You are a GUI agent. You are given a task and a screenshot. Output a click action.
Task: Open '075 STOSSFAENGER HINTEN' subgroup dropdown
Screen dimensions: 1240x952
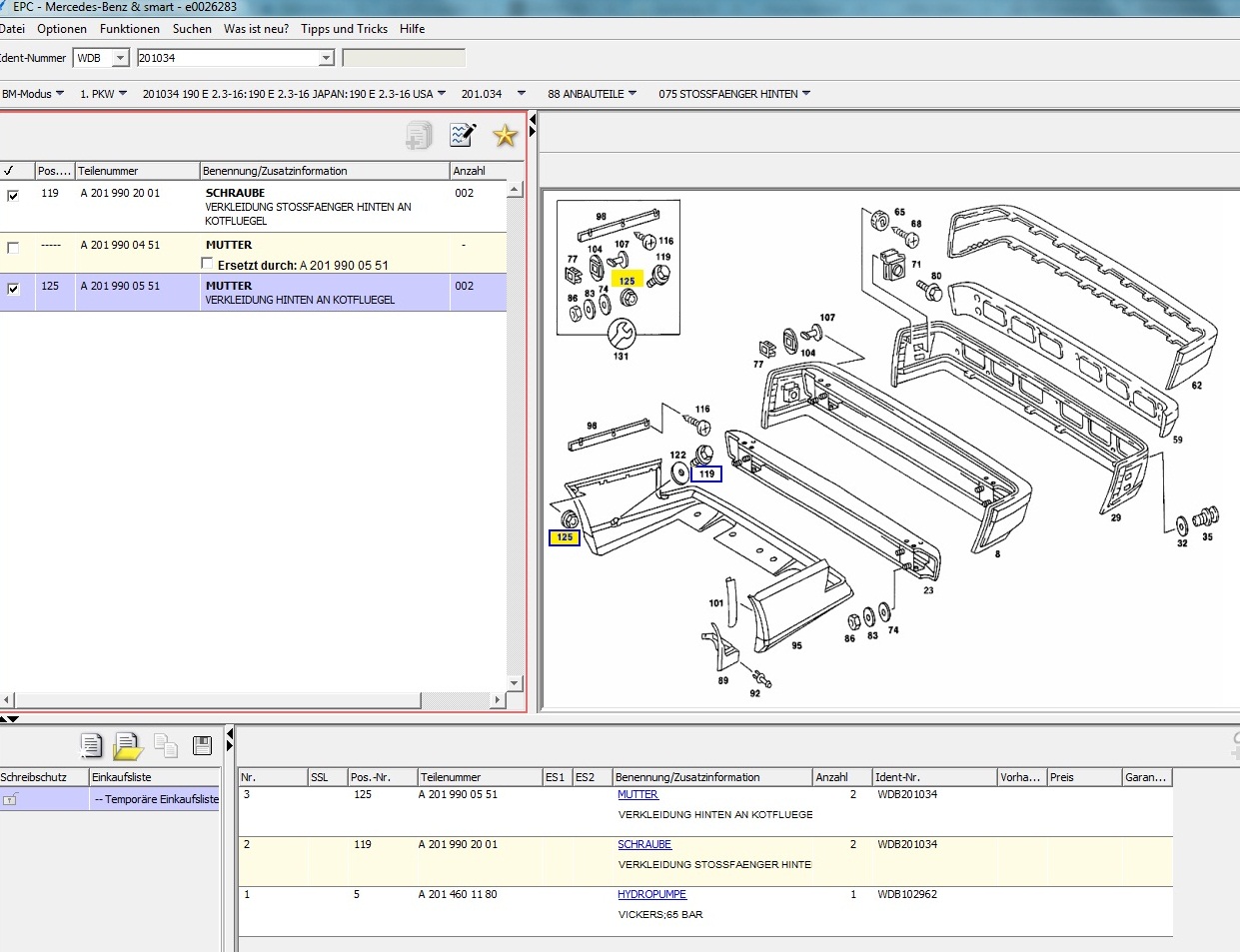[x=734, y=94]
